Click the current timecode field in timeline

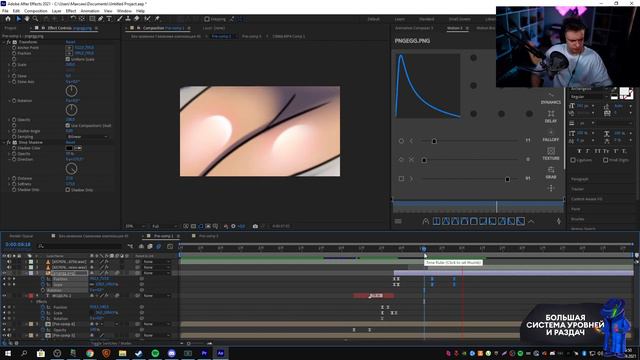18,244
